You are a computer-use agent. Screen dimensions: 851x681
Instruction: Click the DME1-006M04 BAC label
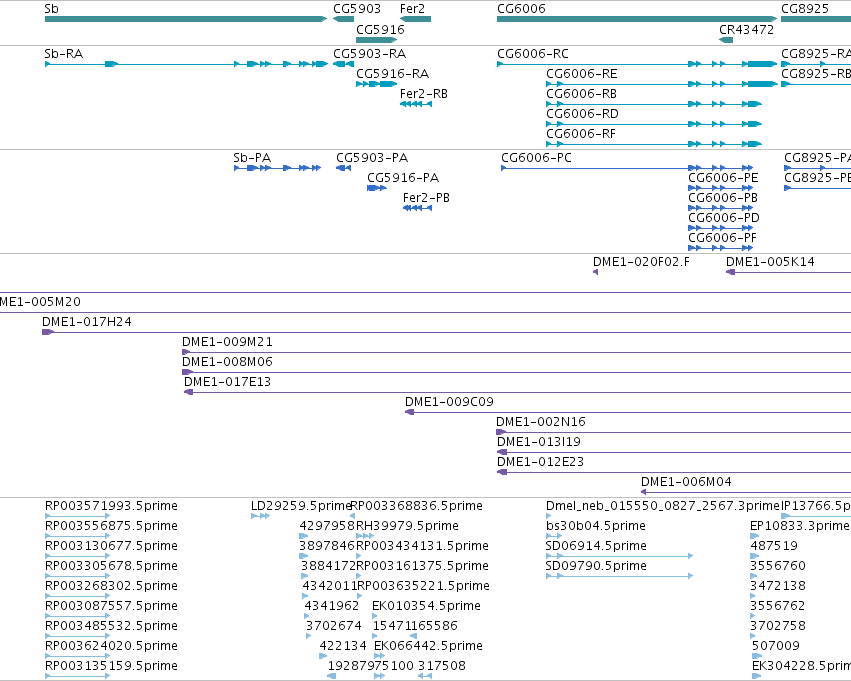[x=687, y=483]
